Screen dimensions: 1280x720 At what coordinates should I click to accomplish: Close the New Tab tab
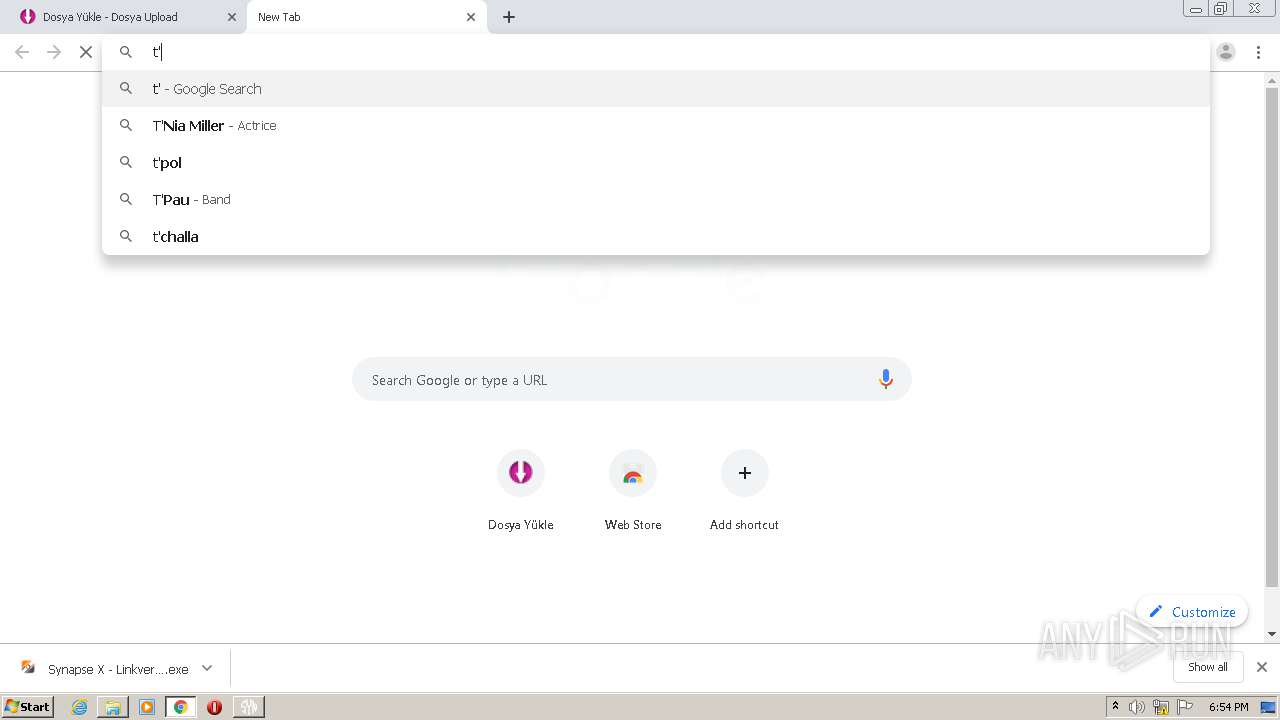471,17
